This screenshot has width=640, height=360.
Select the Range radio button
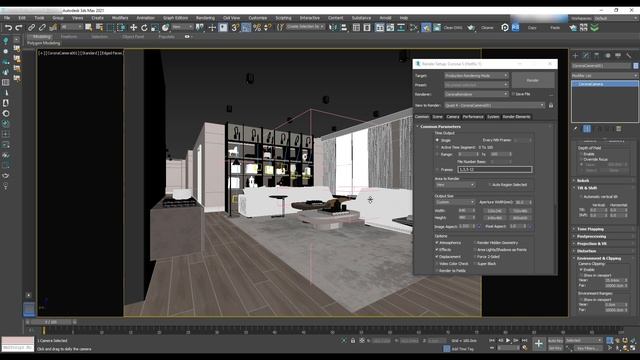click(437, 154)
